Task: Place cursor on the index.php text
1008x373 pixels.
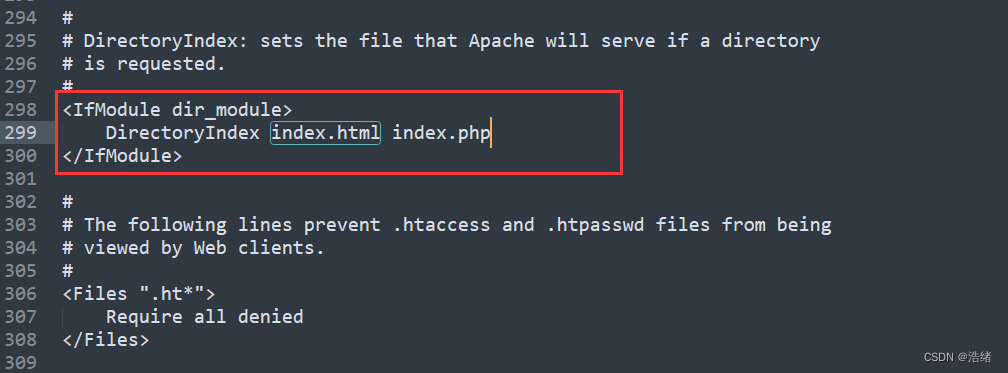Action: [441, 134]
